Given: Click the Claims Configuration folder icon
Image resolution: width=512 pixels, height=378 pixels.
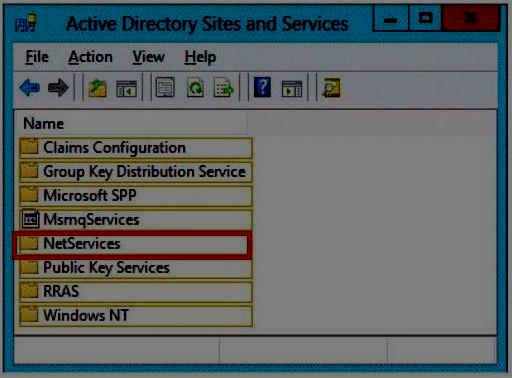Looking at the screenshot, I should coord(29,147).
